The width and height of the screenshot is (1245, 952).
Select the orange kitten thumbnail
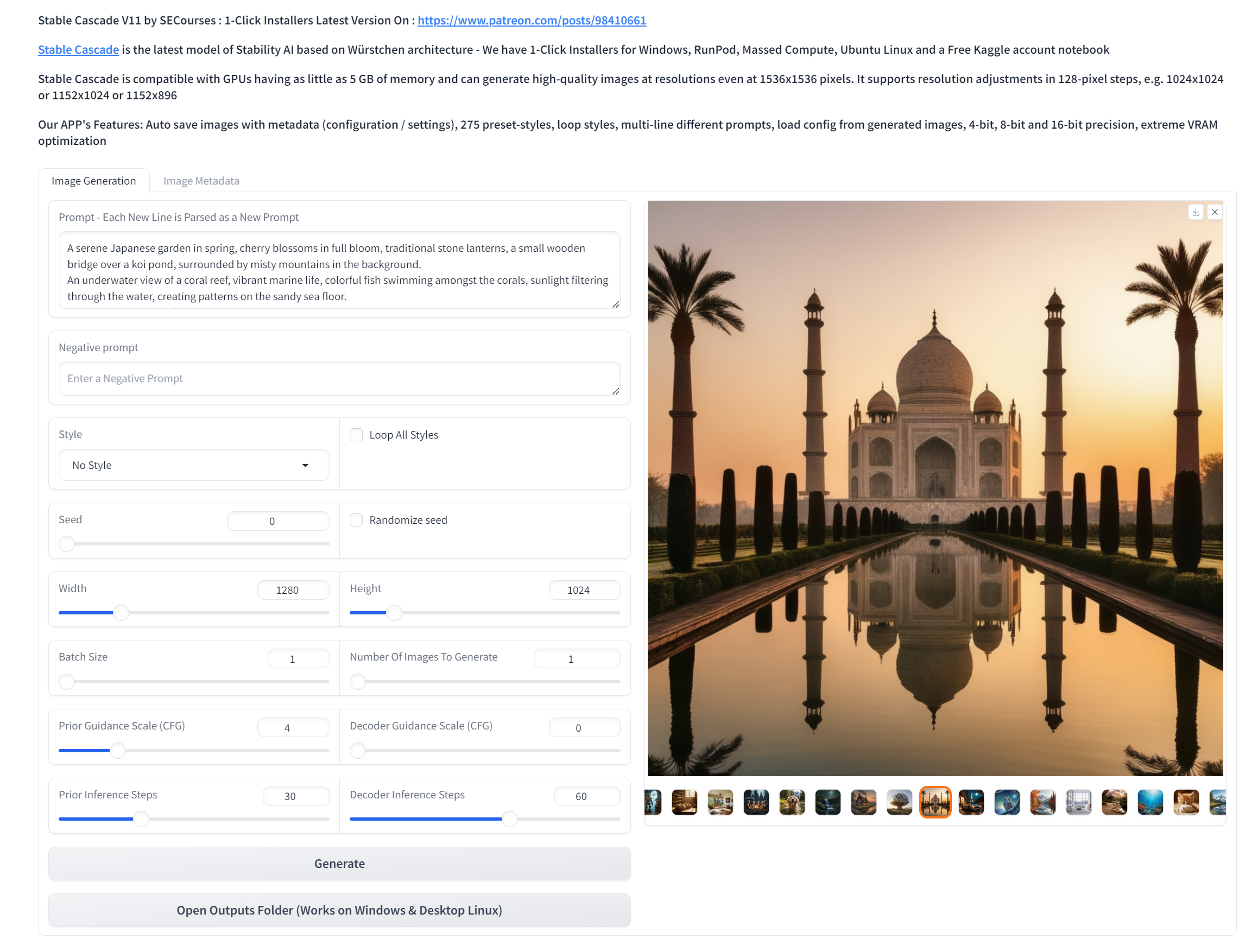[1186, 802]
